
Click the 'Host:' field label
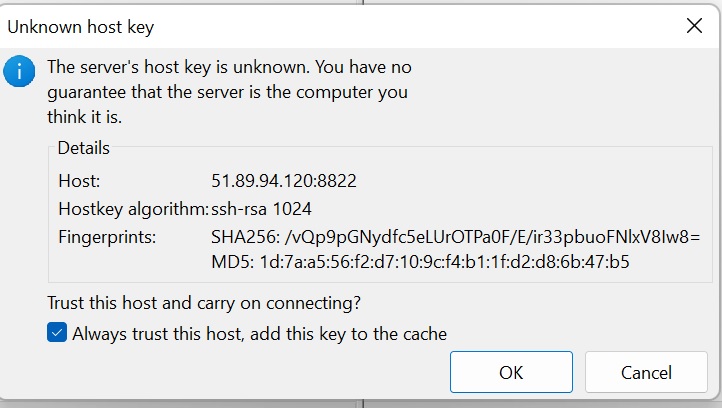pos(80,182)
